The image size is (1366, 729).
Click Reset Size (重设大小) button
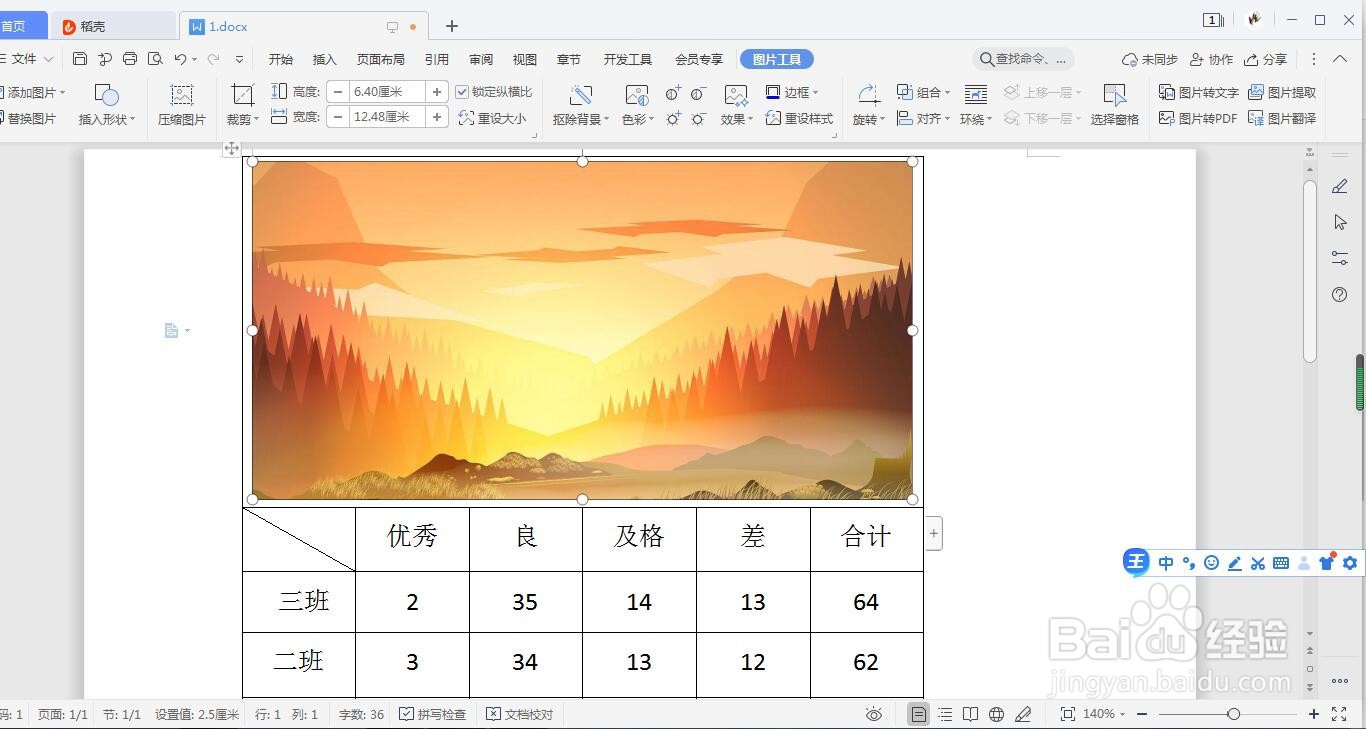[492, 118]
